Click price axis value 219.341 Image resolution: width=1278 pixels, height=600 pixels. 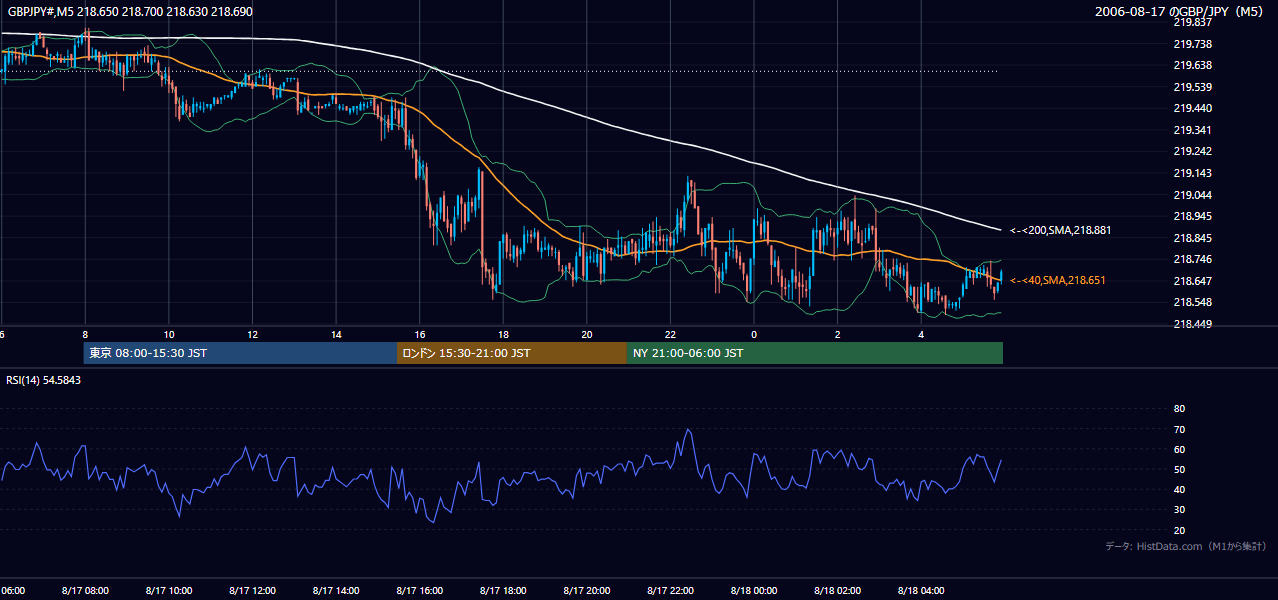click(1192, 130)
